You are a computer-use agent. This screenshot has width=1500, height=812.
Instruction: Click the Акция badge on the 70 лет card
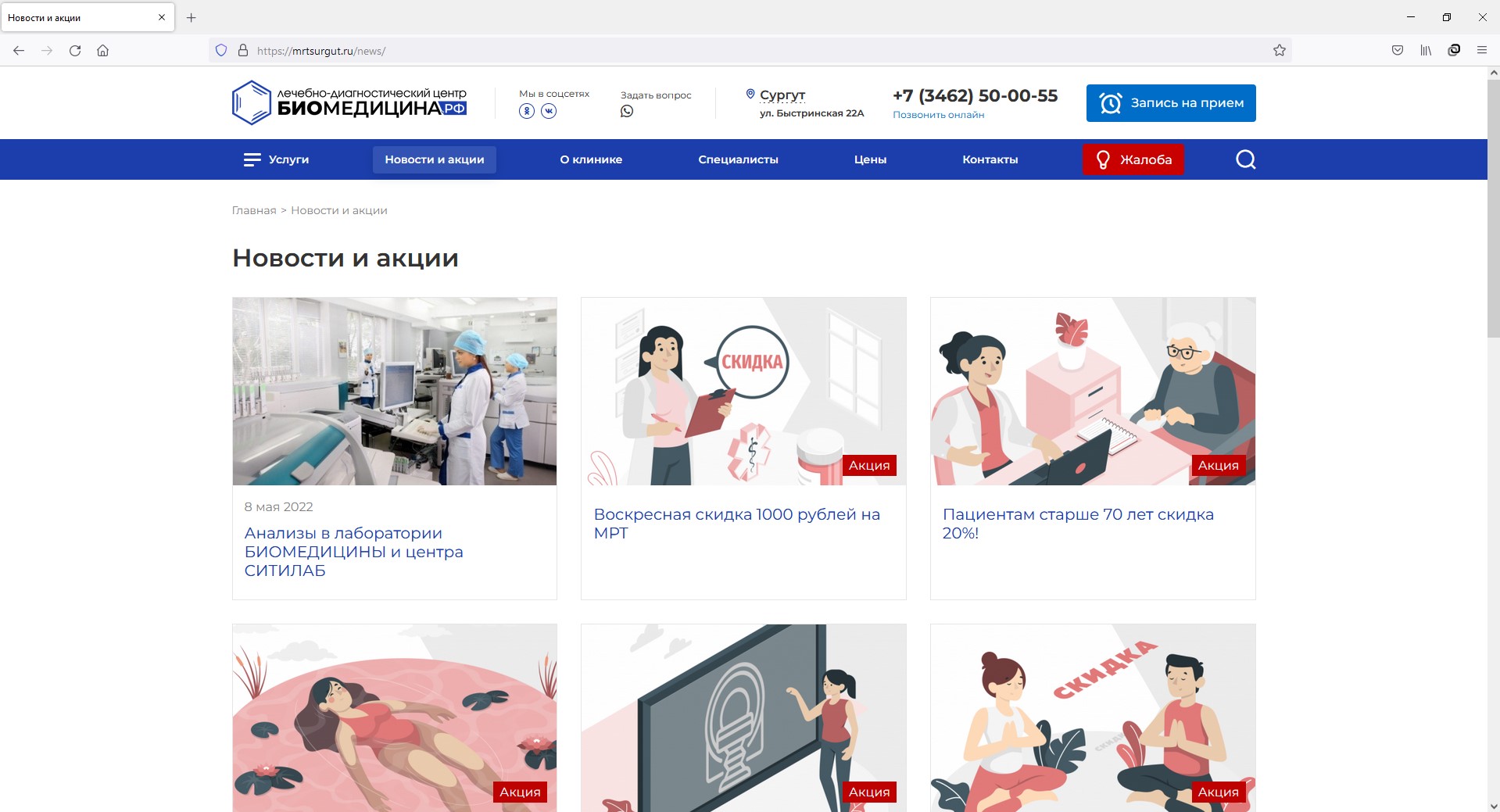point(1219,465)
